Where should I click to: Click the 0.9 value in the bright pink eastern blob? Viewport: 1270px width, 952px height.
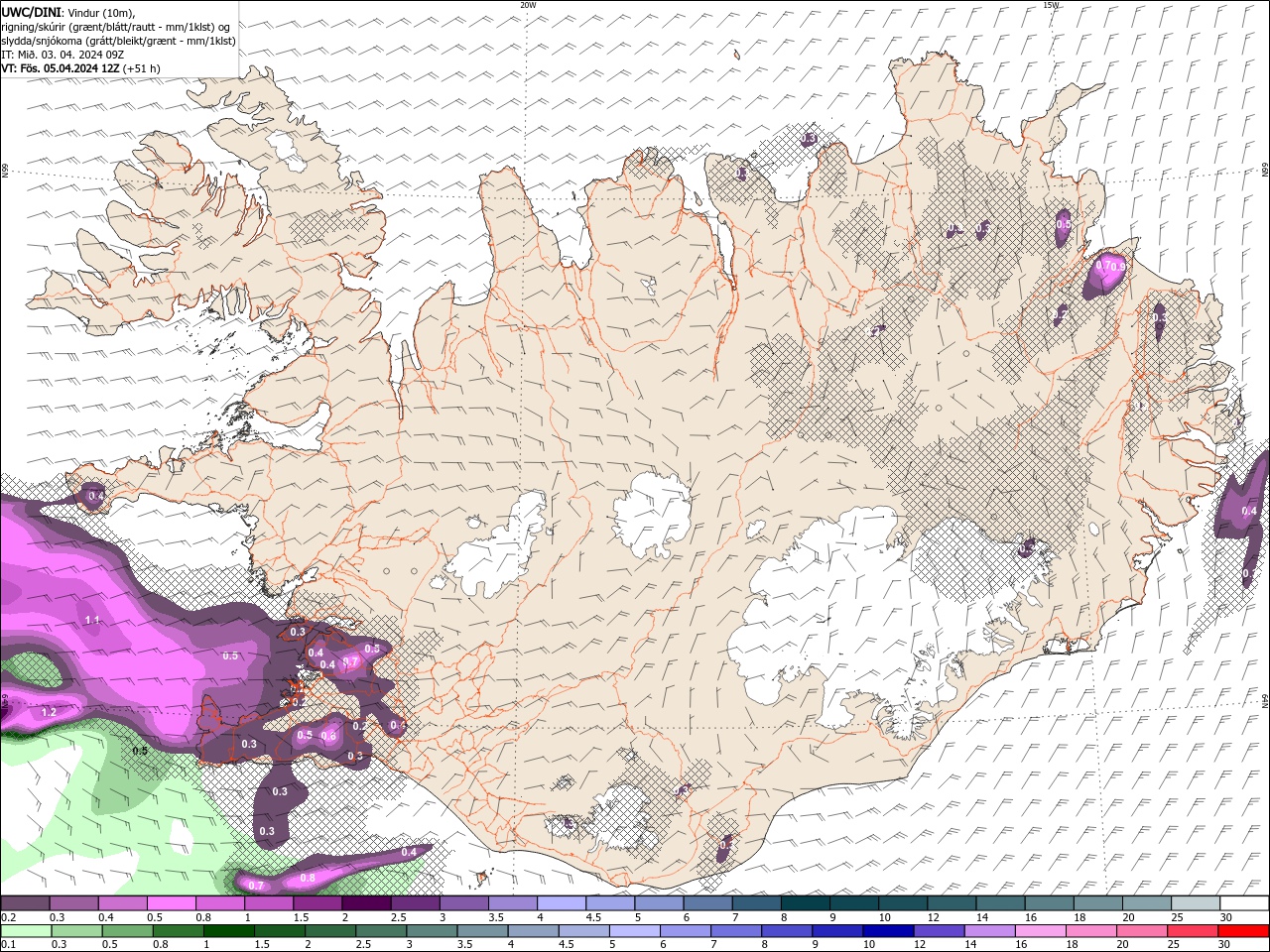(x=1117, y=267)
